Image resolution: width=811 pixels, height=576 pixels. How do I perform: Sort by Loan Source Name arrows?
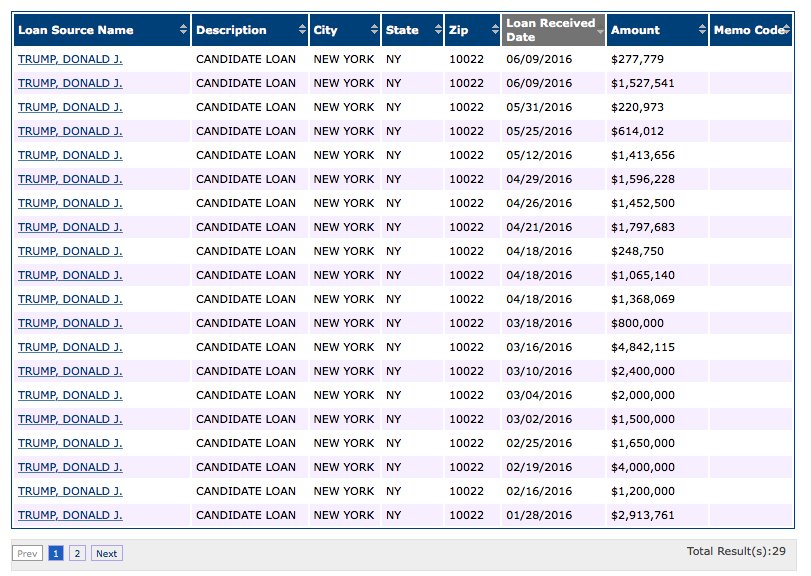183,29
